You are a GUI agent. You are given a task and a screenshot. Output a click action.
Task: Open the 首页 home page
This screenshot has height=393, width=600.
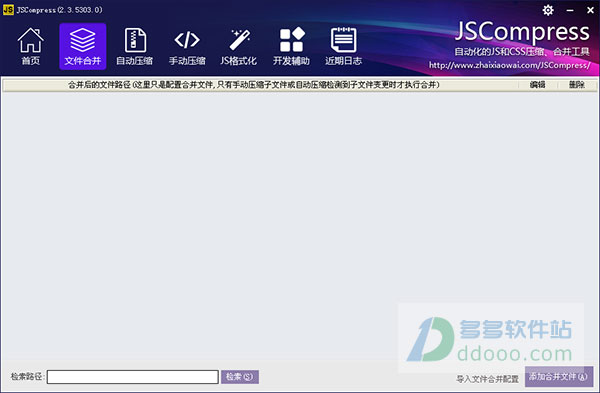tap(31, 46)
